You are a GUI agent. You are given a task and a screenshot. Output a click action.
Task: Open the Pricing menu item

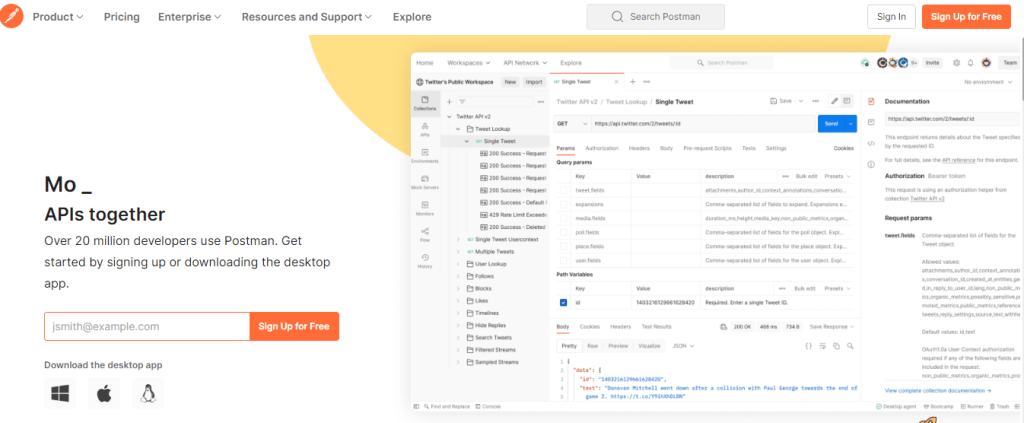(x=121, y=17)
